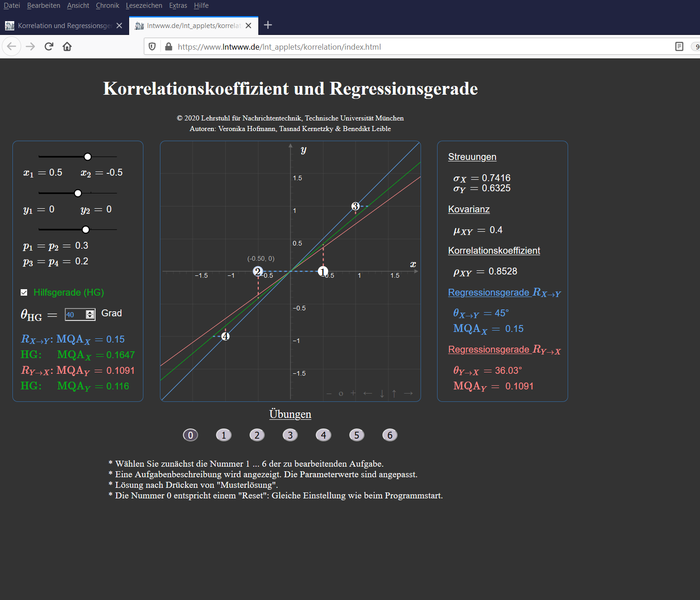This screenshot has width=700, height=600.
Task: Click the θHG angle spinner arrows
Action: click(x=91, y=314)
